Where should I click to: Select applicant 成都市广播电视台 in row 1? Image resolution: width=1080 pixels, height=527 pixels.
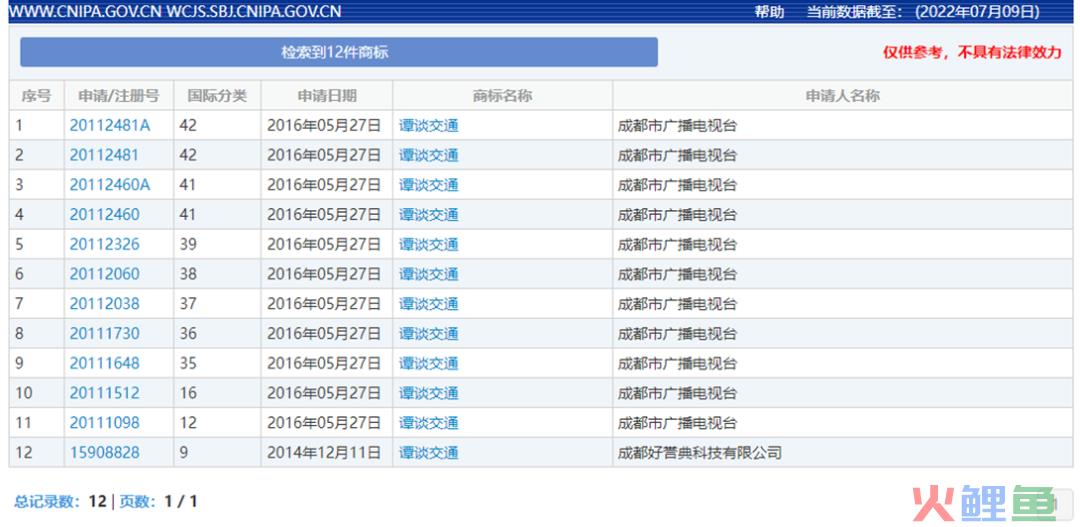(x=677, y=125)
